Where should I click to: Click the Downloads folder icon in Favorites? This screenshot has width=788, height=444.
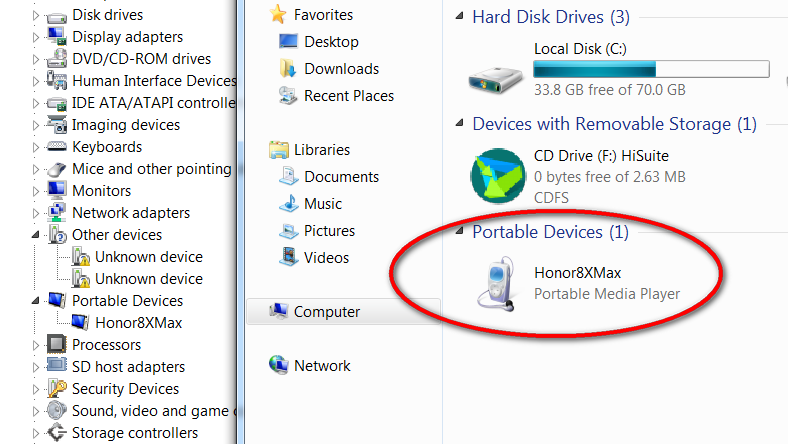tap(288, 68)
